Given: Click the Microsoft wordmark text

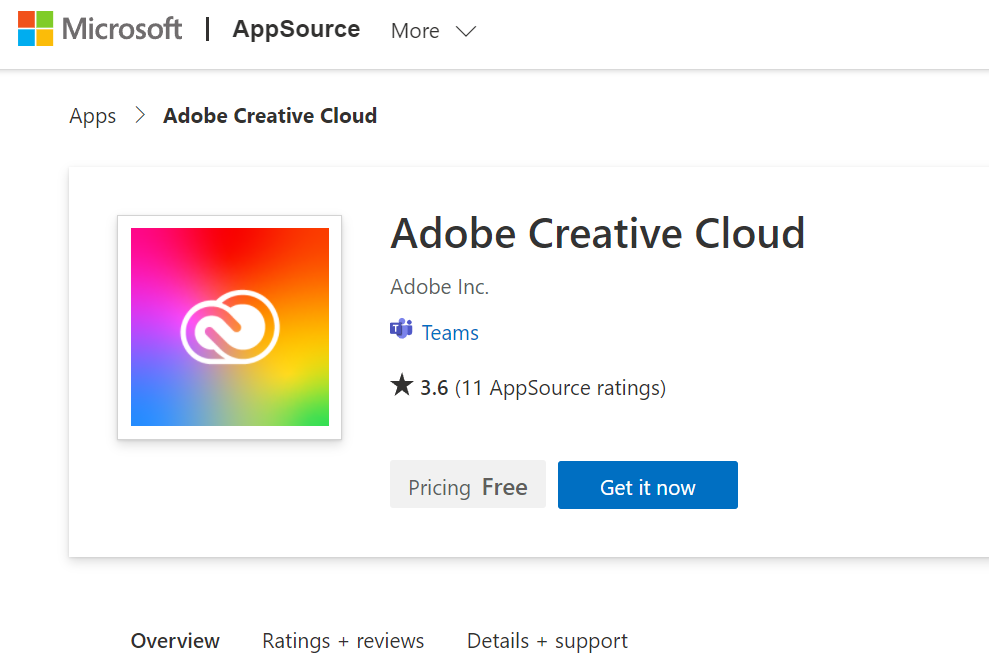Looking at the screenshot, I should [122, 29].
